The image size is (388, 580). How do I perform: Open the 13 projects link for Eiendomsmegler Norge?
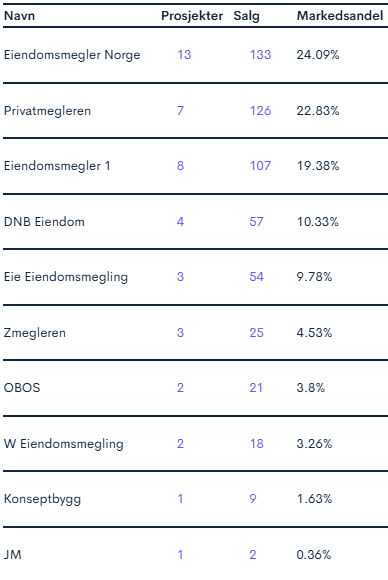184,55
